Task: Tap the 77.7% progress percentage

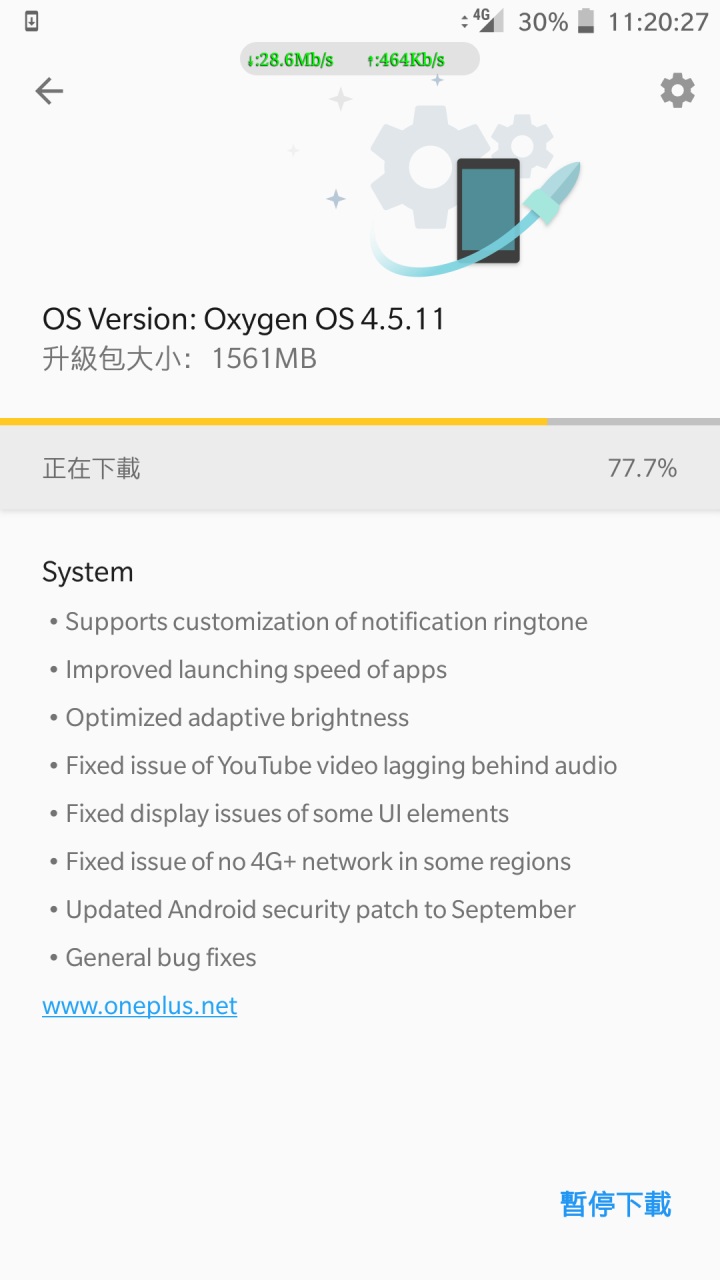Action: pyautogui.click(x=642, y=468)
